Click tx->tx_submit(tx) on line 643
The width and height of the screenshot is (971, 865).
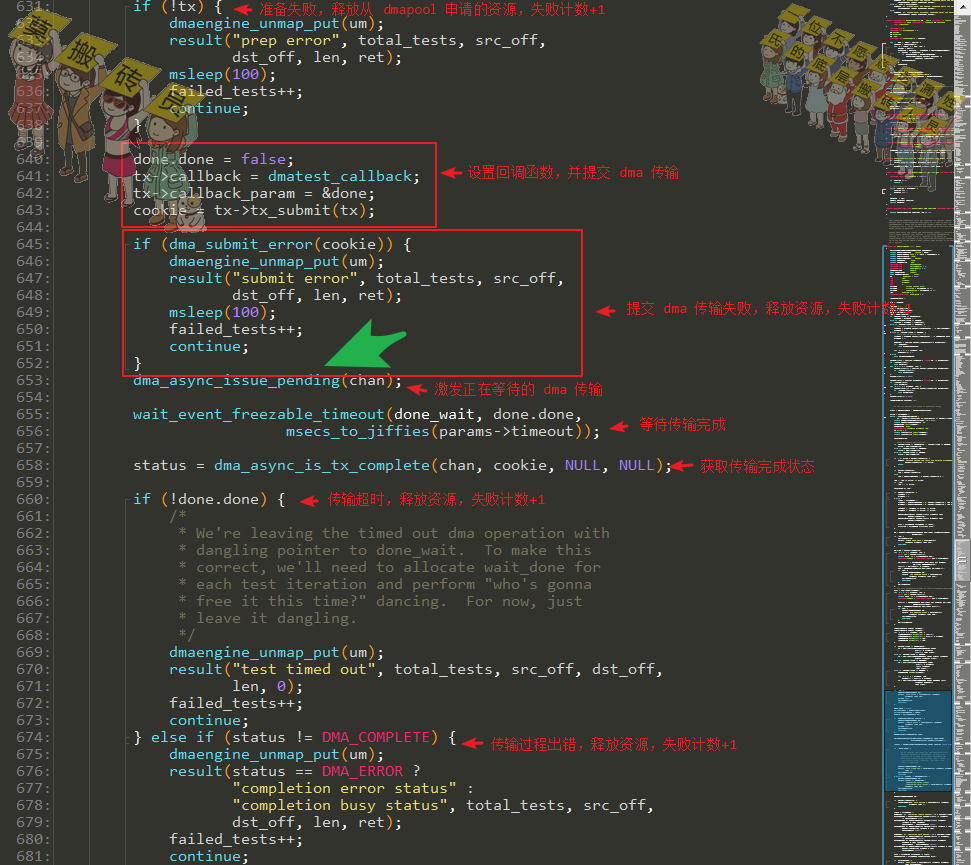click(x=290, y=211)
